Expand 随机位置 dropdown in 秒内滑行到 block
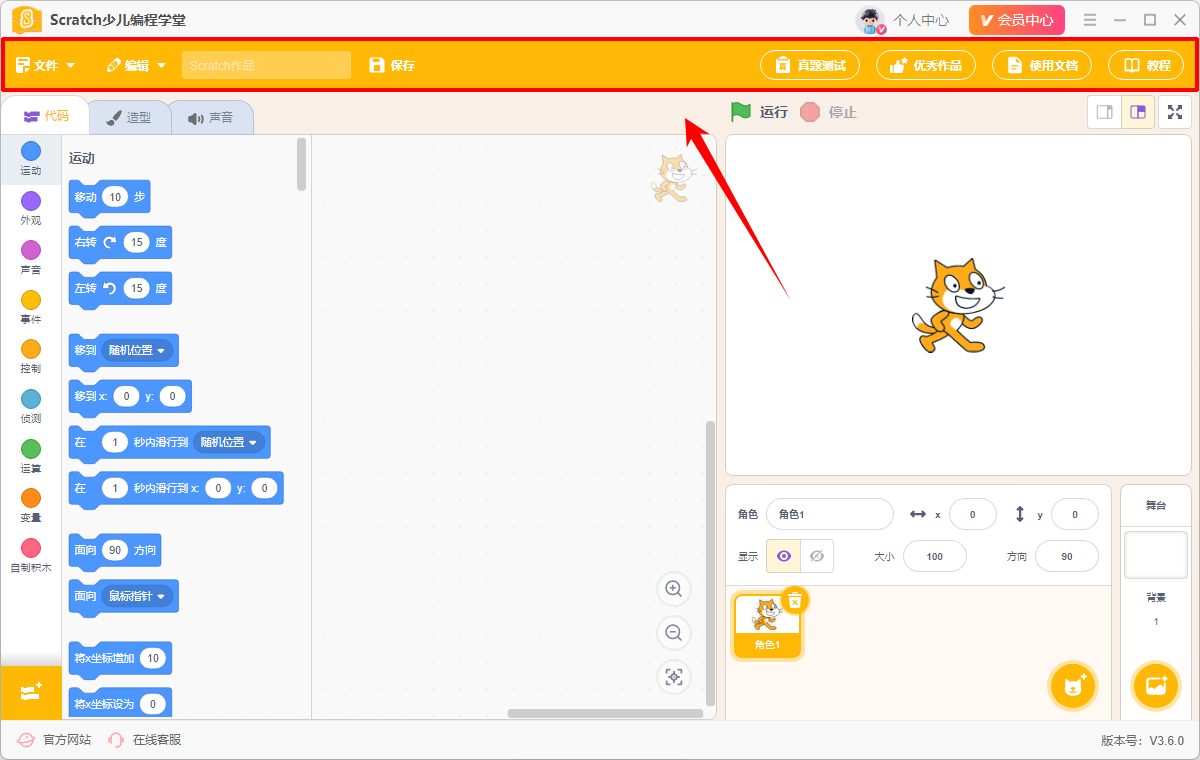The image size is (1200, 760). coord(229,442)
